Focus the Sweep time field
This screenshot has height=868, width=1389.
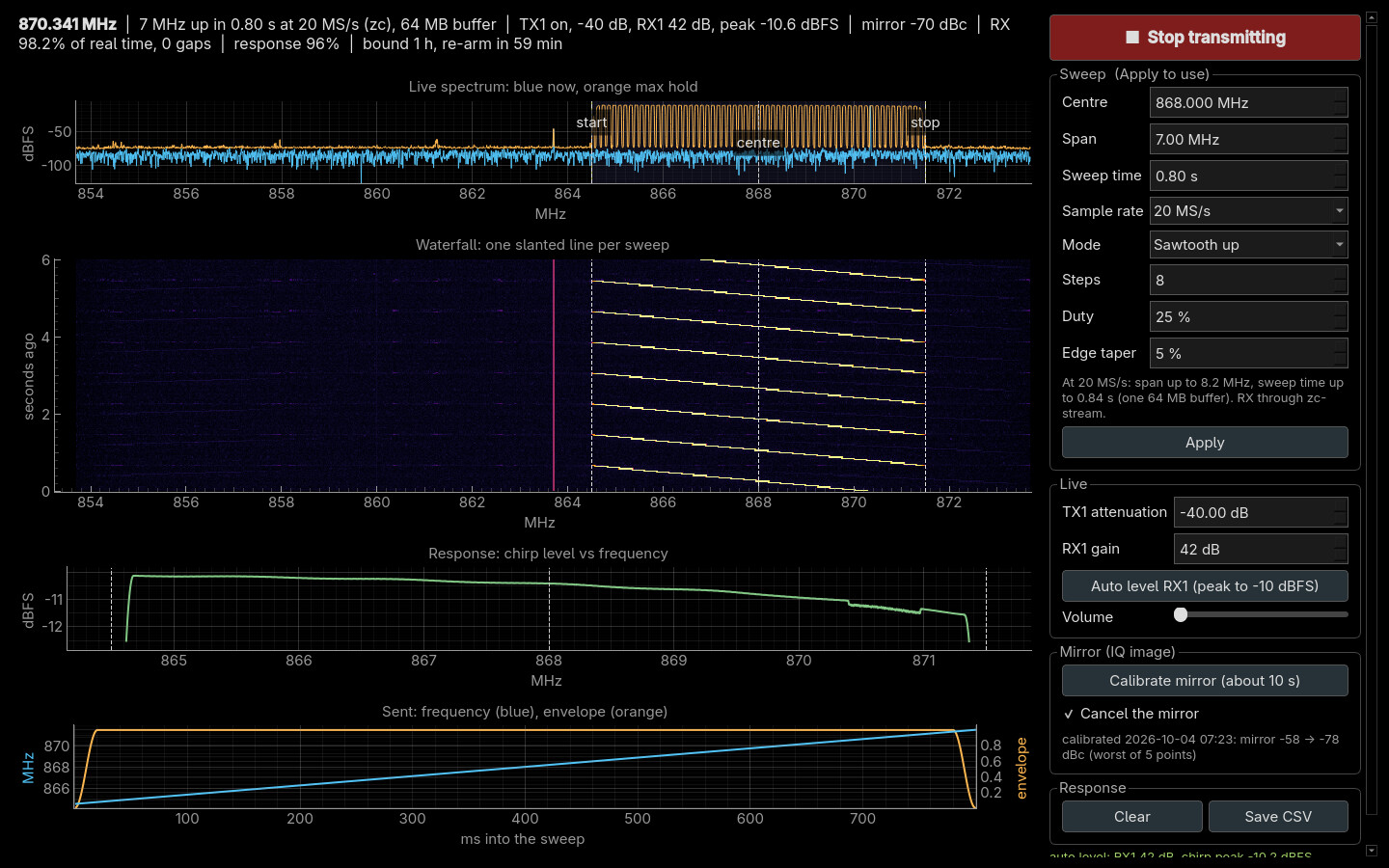pyautogui.click(x=1248, y=176)
